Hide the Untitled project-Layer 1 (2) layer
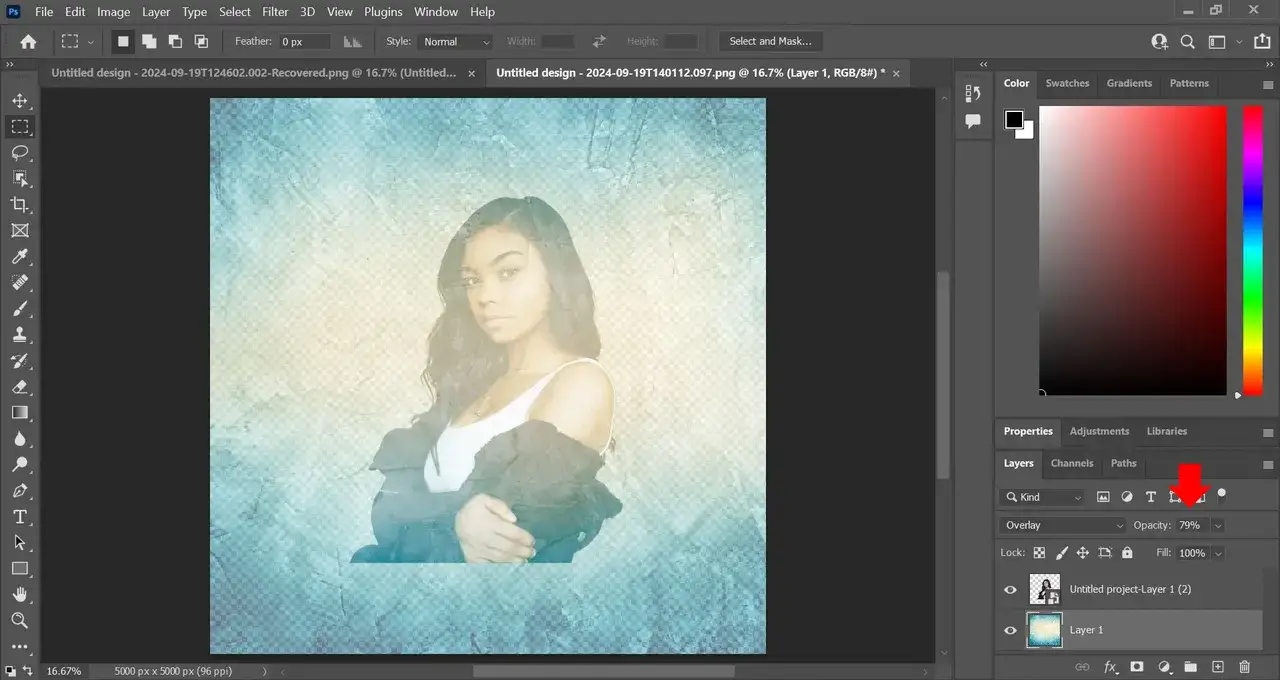The height and width of the screenshot is (680, 1280). tap(1010, 590)
